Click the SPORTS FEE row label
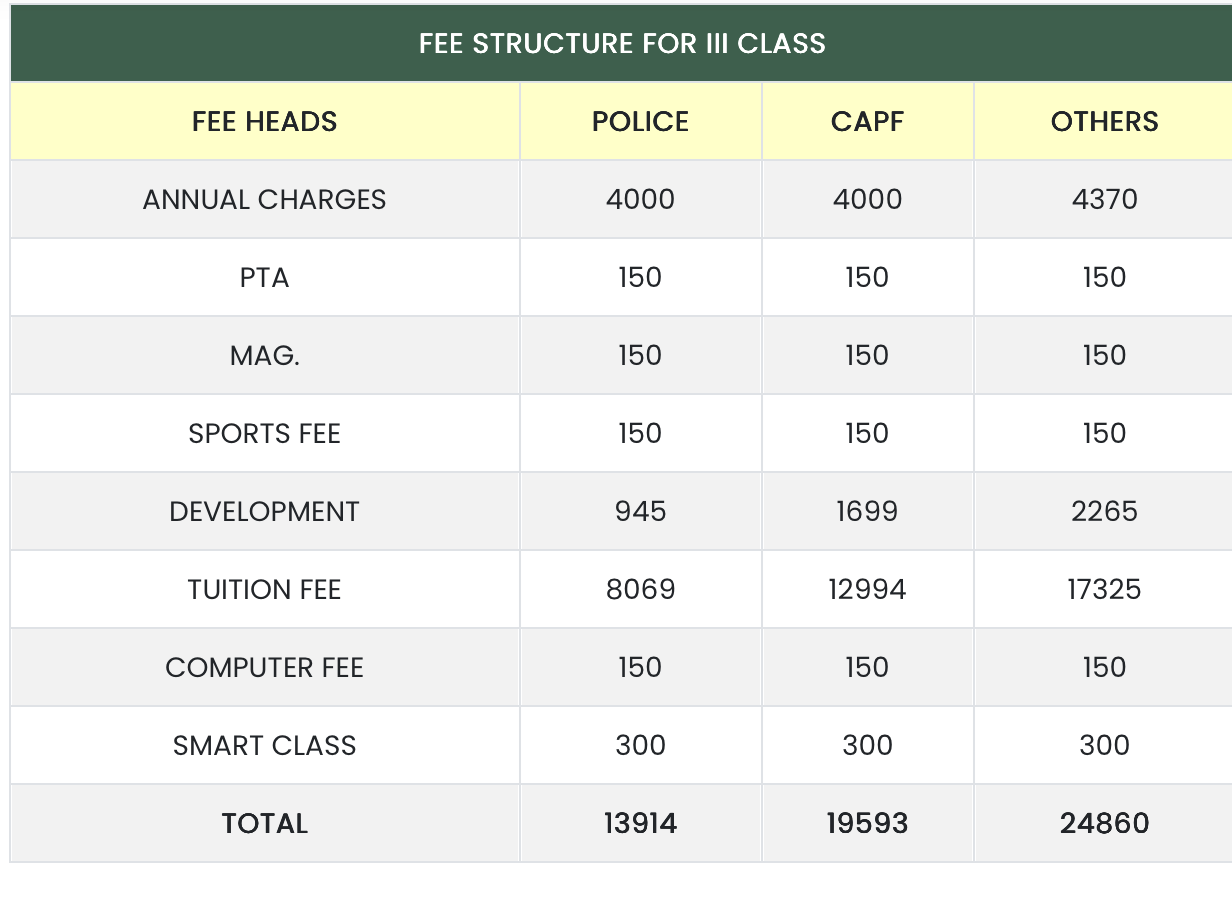Image resolution: width=1232 pixels, height=913 pixels. click(265, 434)
